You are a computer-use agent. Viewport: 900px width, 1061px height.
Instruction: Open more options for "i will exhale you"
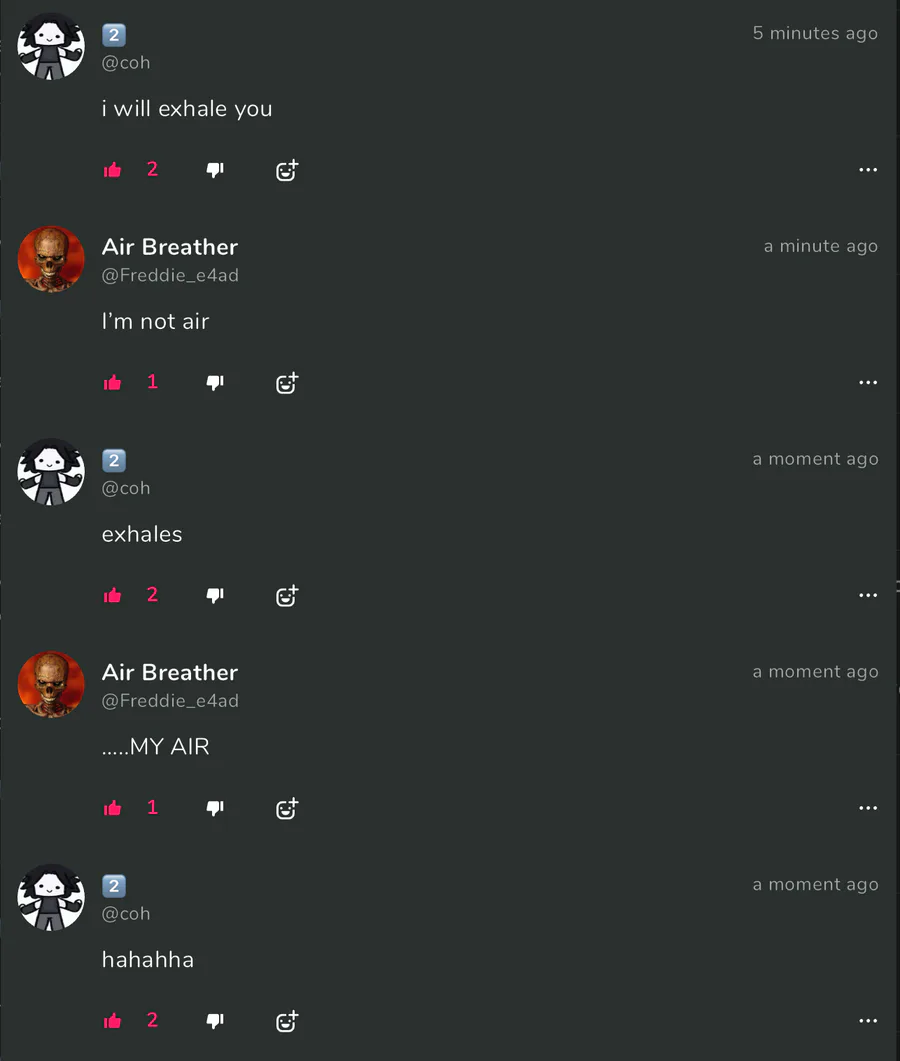pyautogui.click(x=868, y=170)
